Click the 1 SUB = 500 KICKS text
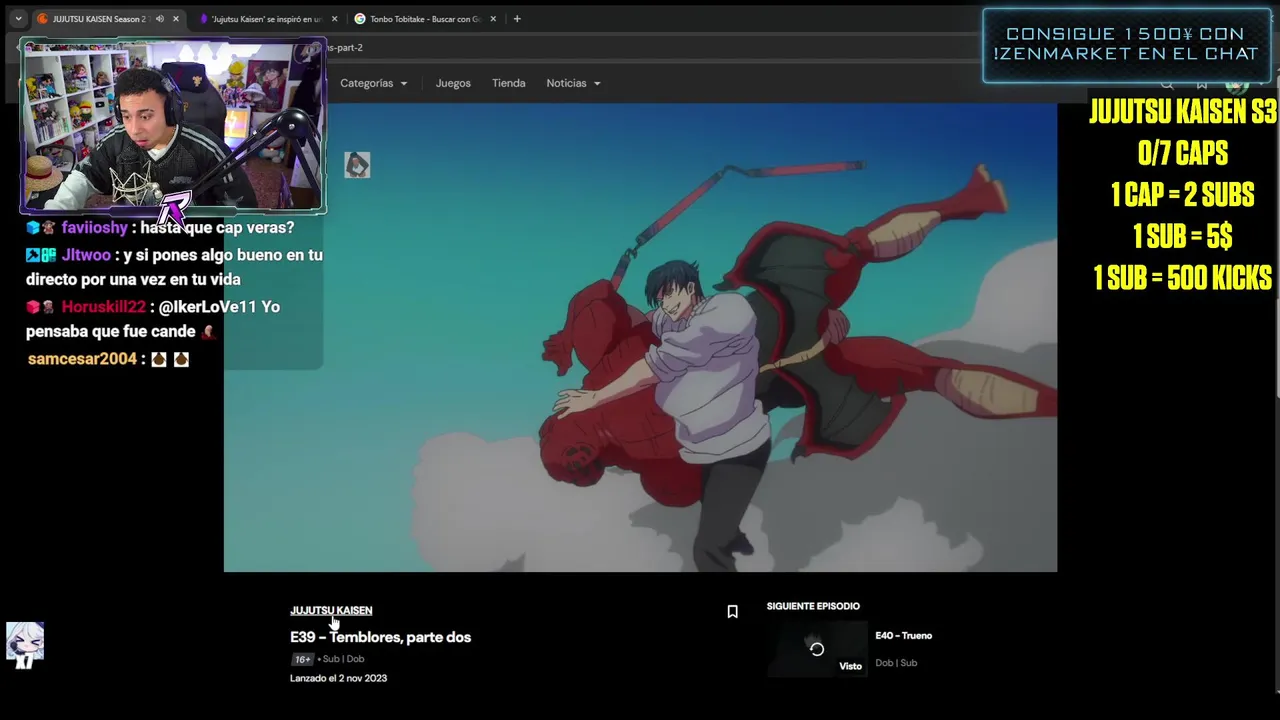 coord(1182,277)
